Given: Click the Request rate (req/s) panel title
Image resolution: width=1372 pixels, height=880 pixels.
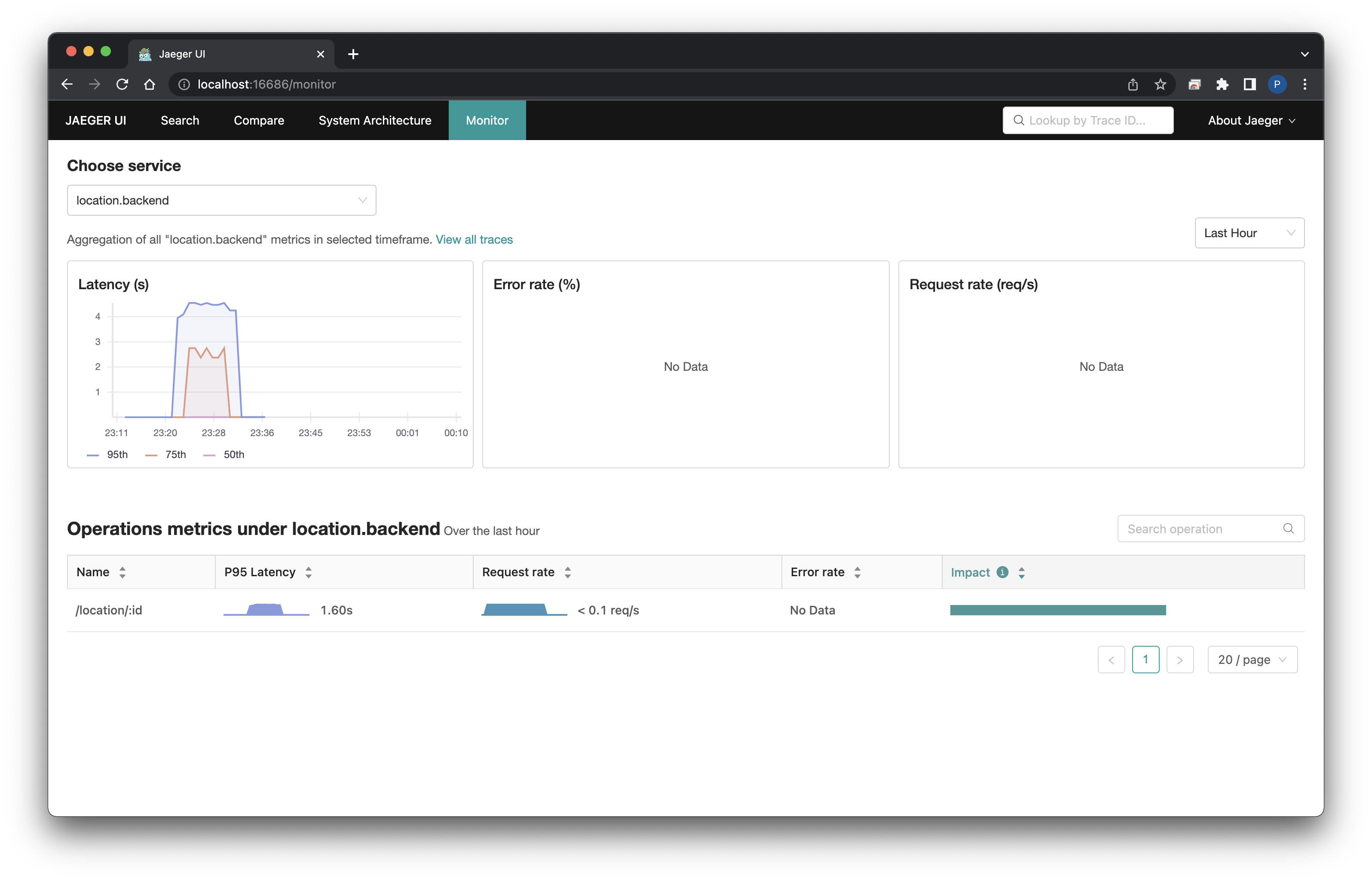Looking at the screenshot, I should pyautogui.click(x=973, y=284).
